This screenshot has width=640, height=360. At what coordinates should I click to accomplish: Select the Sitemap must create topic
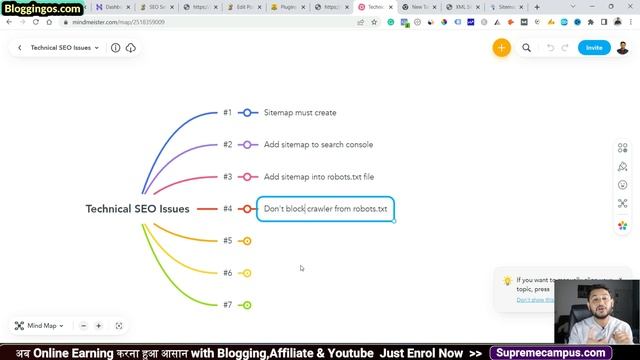point(300,113)
